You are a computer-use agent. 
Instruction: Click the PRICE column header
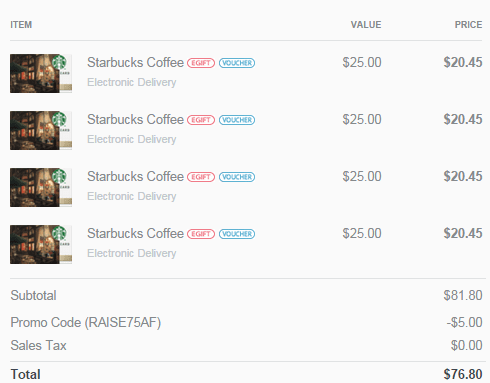tap(468, 25)
